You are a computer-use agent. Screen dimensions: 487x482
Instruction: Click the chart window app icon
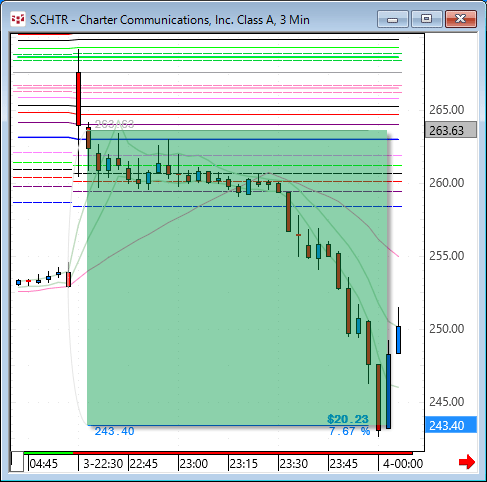point(17,19)
